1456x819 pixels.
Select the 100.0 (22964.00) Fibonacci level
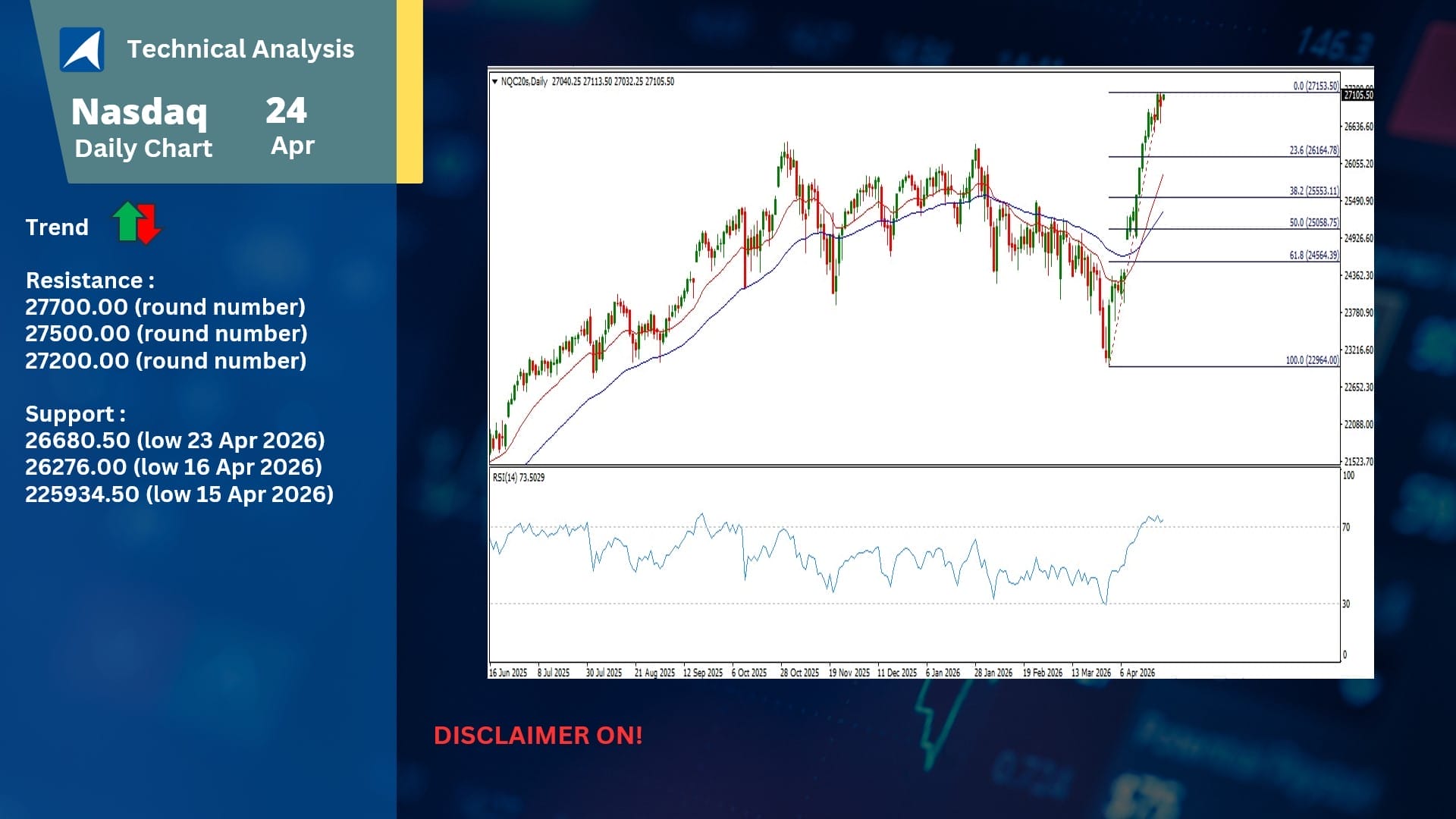pyautogui.click(x=1311, y=360)
